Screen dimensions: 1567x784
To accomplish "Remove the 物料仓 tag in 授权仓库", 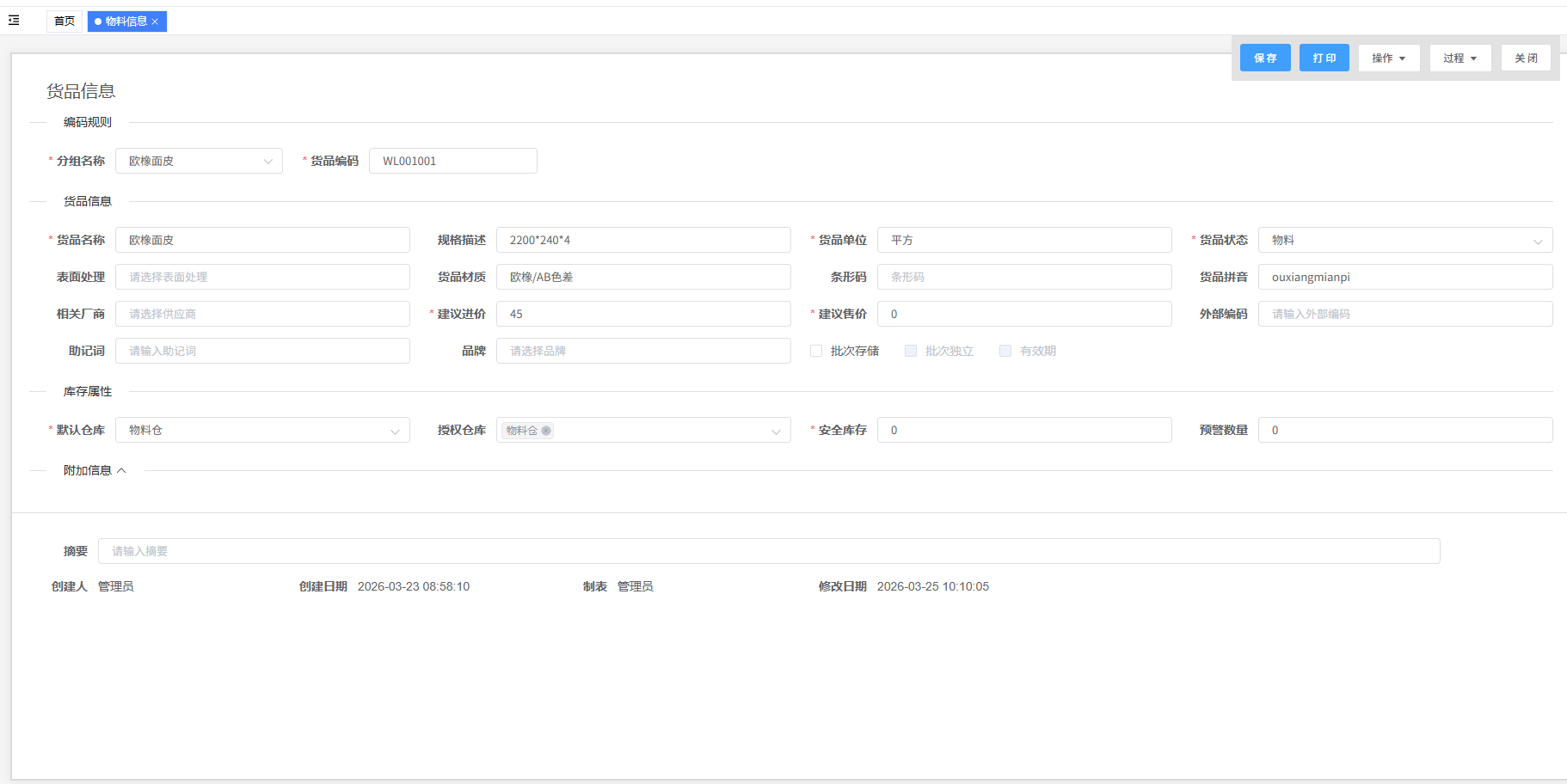I will (x=546, y=431).
